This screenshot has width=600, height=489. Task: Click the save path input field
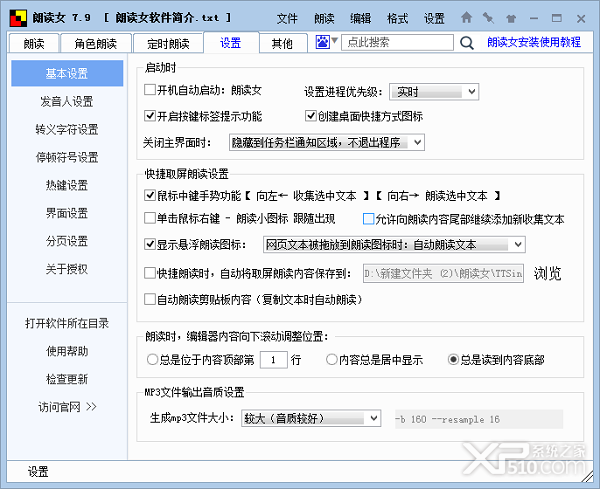(x=443, y=274)
